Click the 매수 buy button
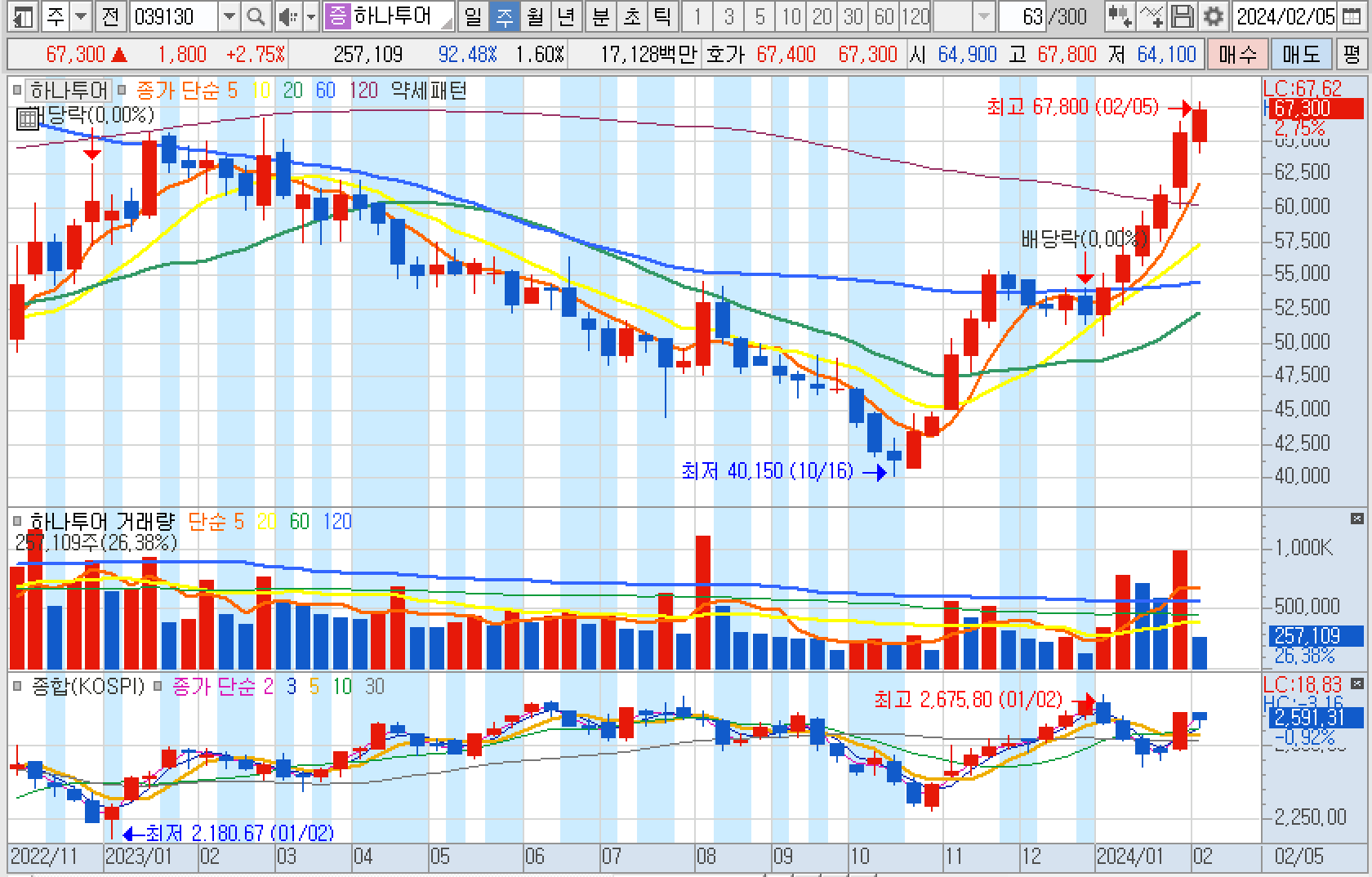 tap(1237, 55)
